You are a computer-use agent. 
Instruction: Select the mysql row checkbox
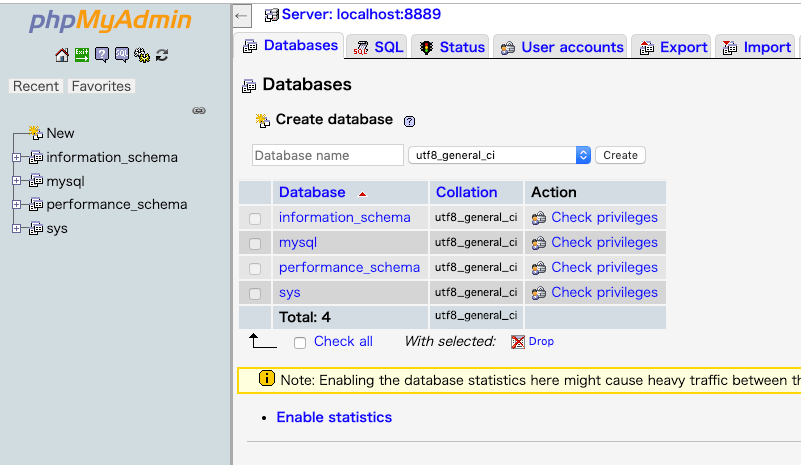pyautogui.click(x=255, y=244)
